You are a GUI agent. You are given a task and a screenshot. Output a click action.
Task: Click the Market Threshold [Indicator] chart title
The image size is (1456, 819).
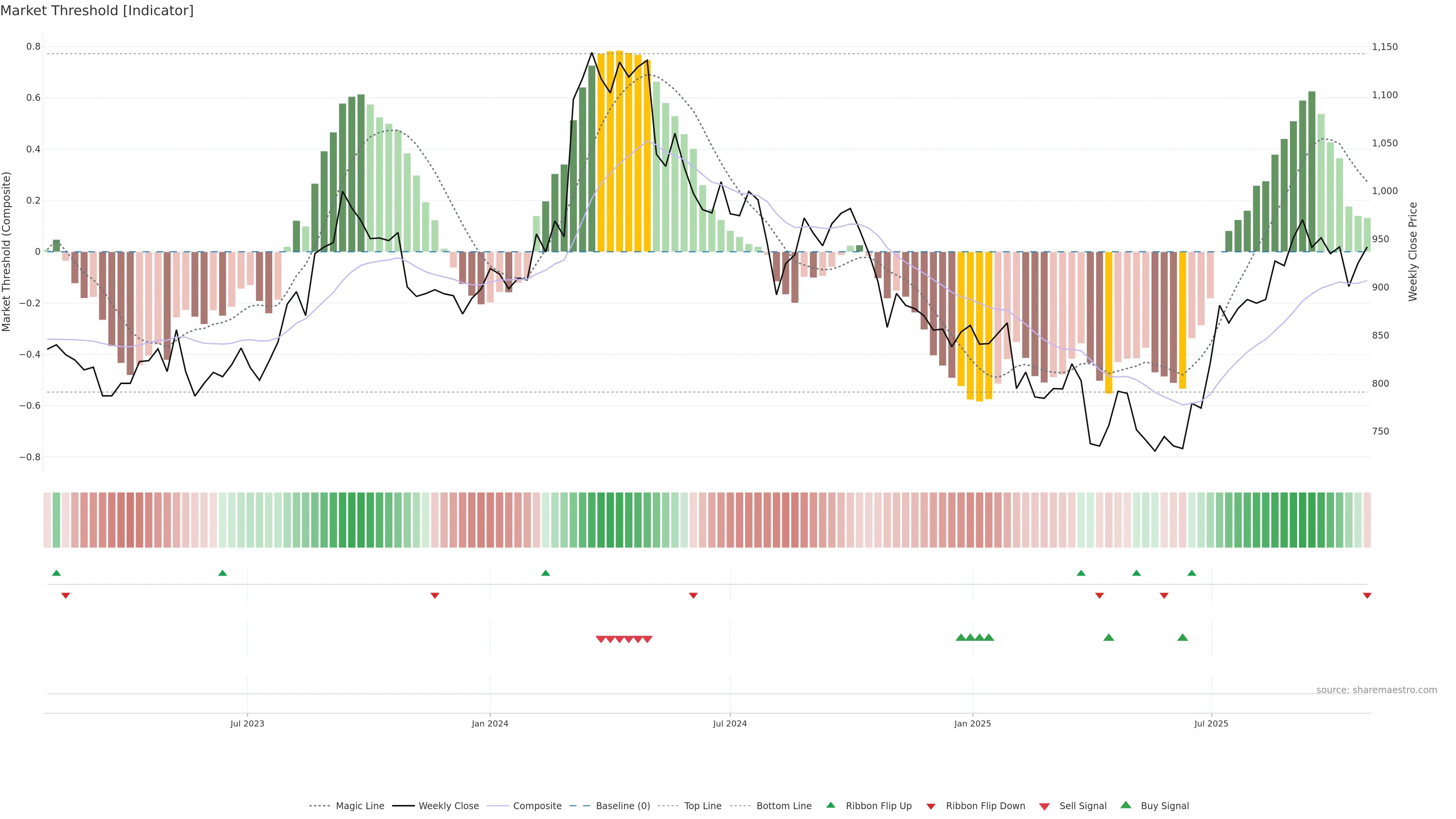click(x=97, y=11)
